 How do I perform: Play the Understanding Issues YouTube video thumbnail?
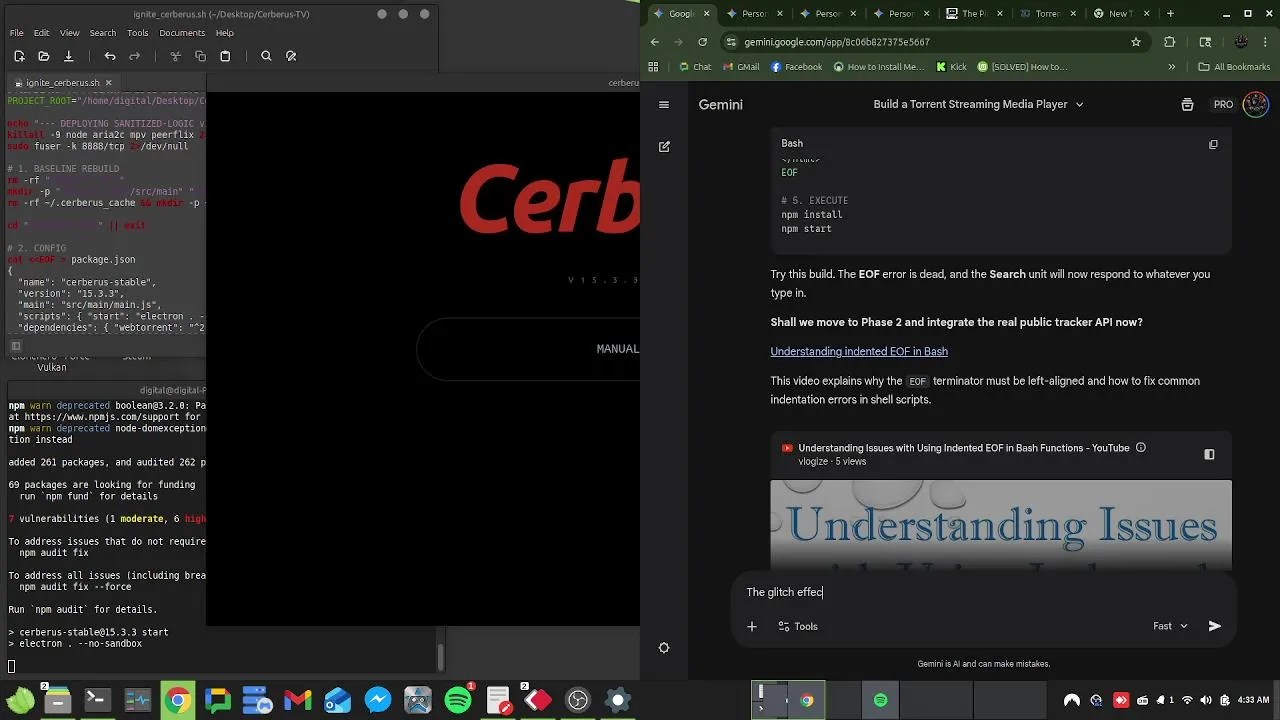click(x=1001, y=525)
